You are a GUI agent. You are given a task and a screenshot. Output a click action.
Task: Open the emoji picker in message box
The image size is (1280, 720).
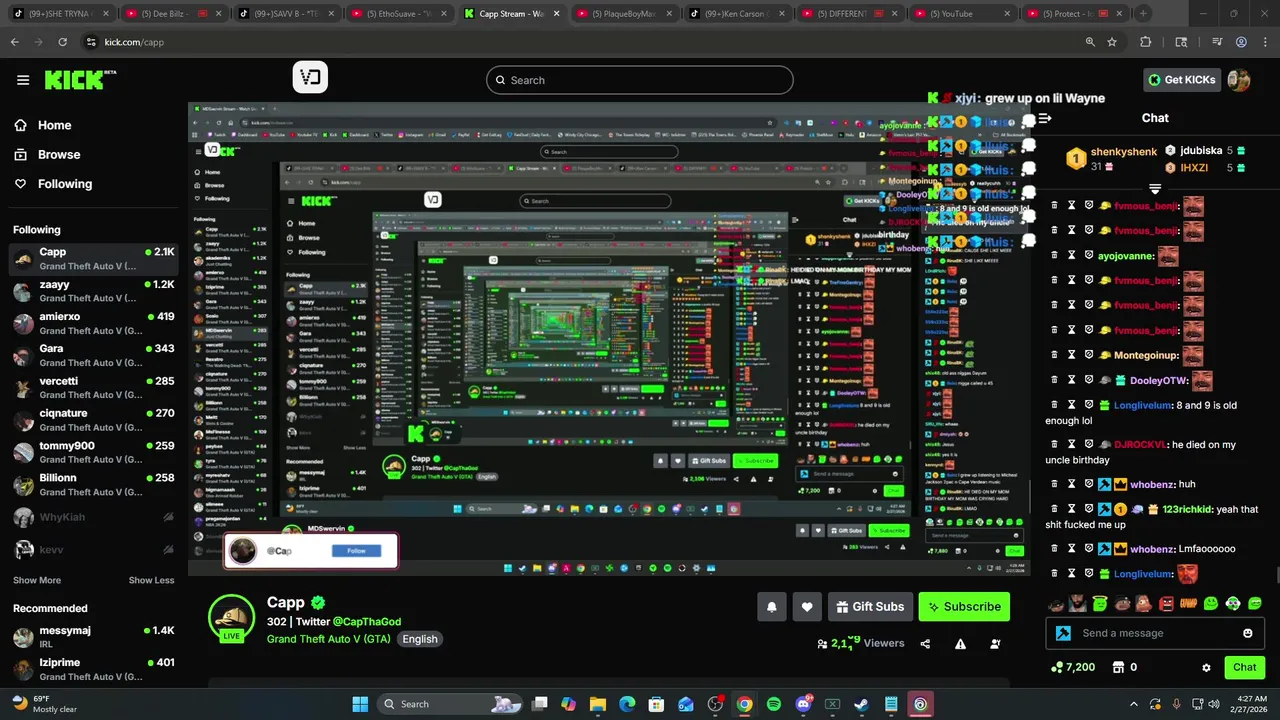(1247, 633)
